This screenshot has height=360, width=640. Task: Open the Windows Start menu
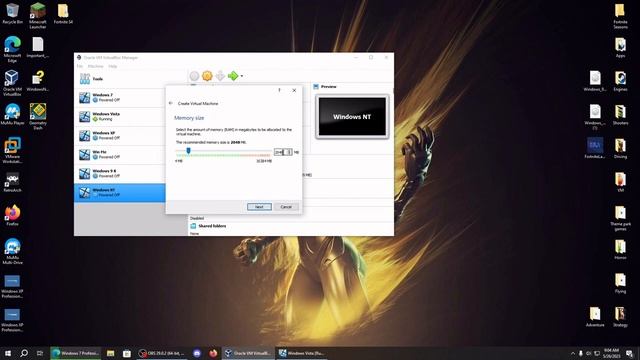coord(7,353)
